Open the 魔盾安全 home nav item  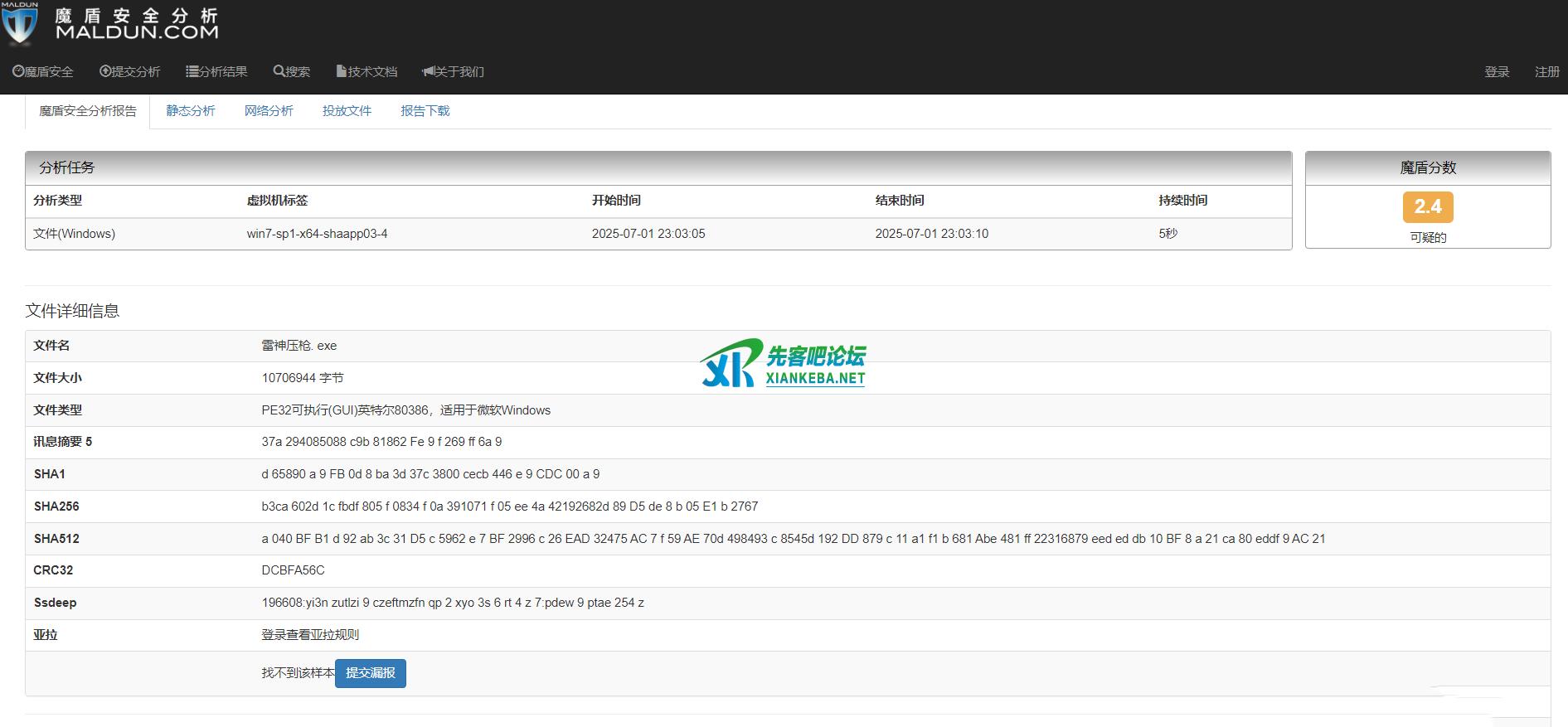(43, 72)
